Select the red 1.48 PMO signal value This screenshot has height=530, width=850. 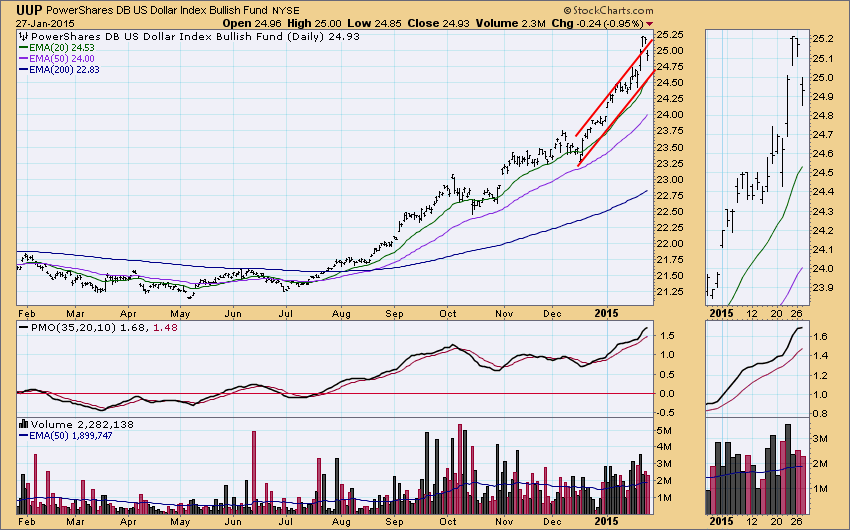(x=165, y=327)
